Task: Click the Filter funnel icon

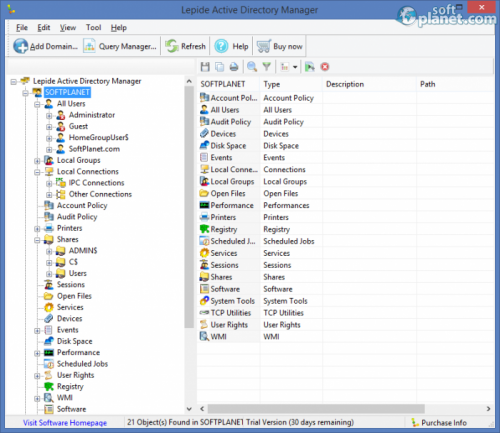Action: [x=266, y=67]
